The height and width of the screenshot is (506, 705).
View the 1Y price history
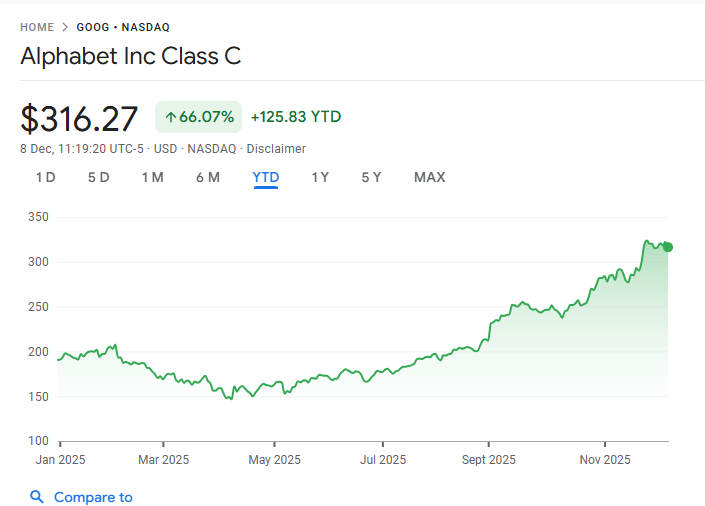320,178
